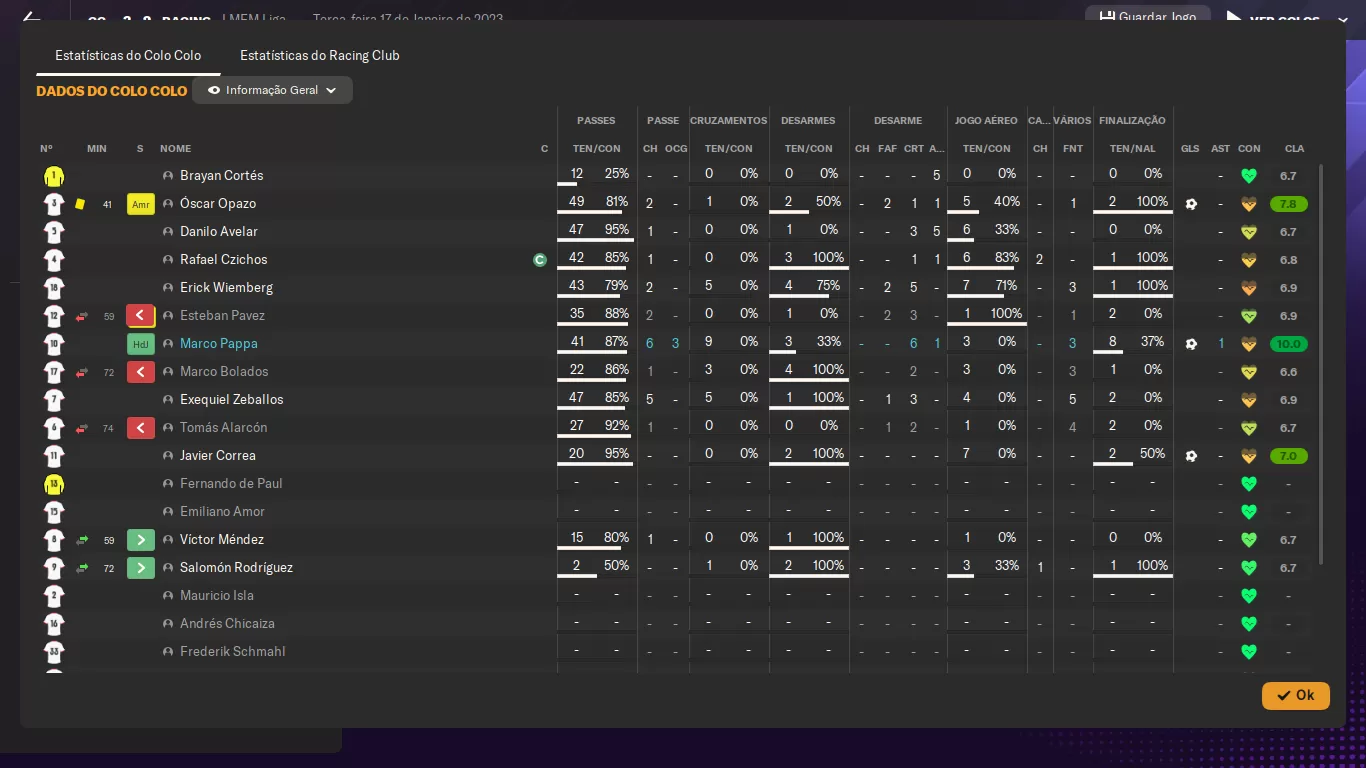1366x768 pixels.
Task: Click the CRUZAMENTOS column group header
Action: click(729, 121)
